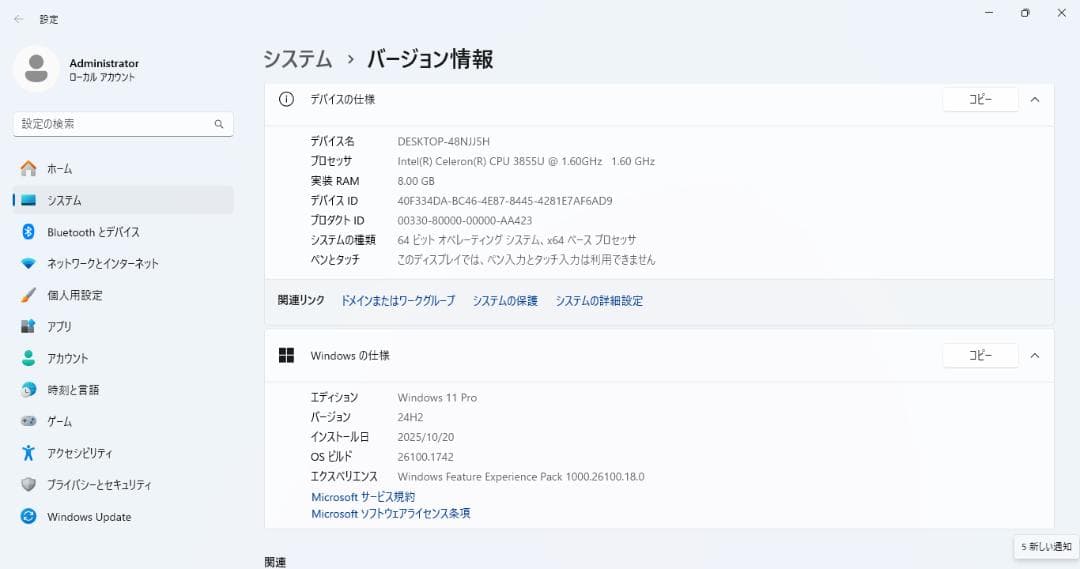The height and width of the screenshot is (569, 1080).
Task: Open ネットワークとインターネット settings
Action: 123,263
